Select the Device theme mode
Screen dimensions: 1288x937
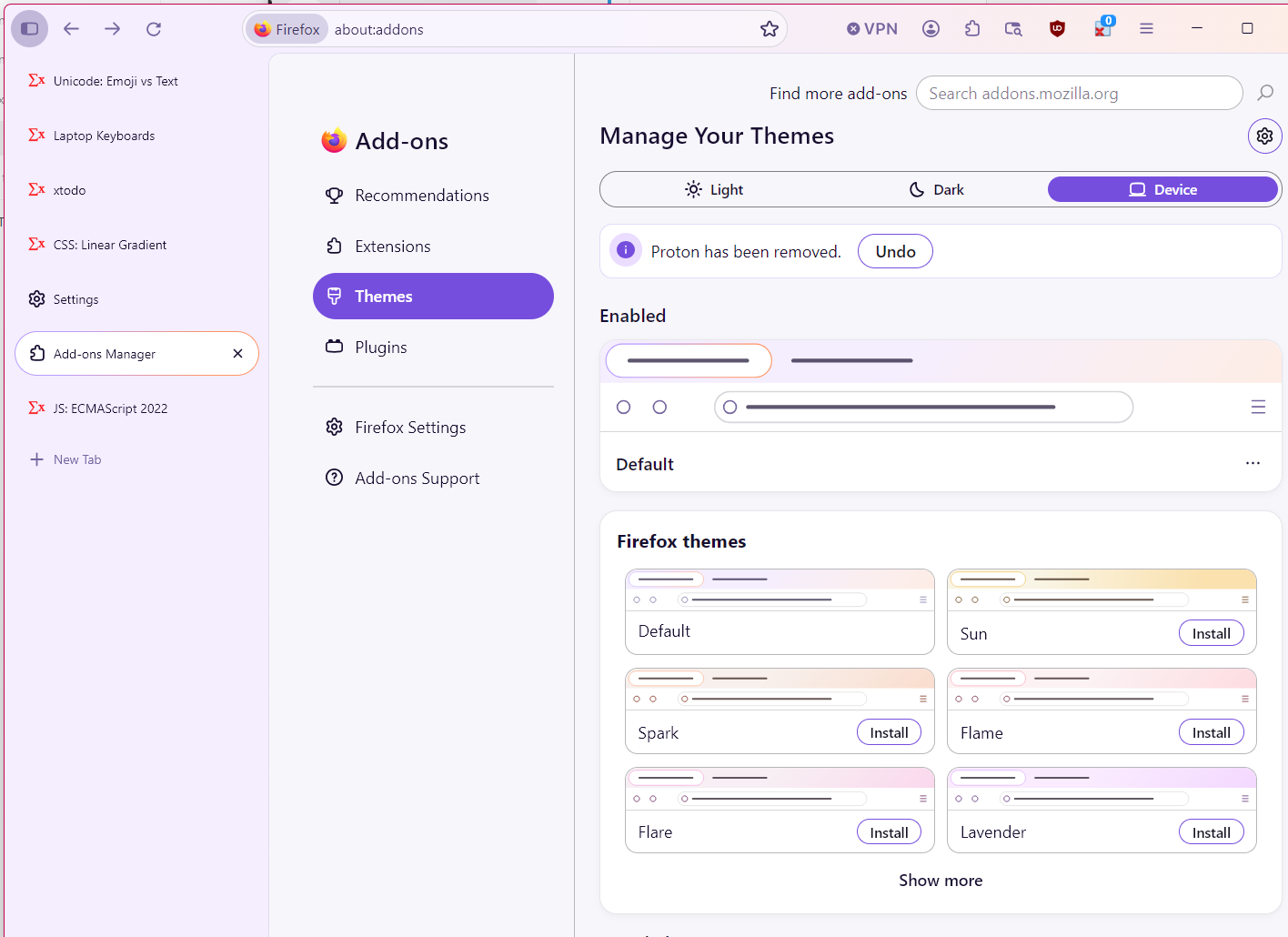pyautogui.click(x=1162, y=189)
